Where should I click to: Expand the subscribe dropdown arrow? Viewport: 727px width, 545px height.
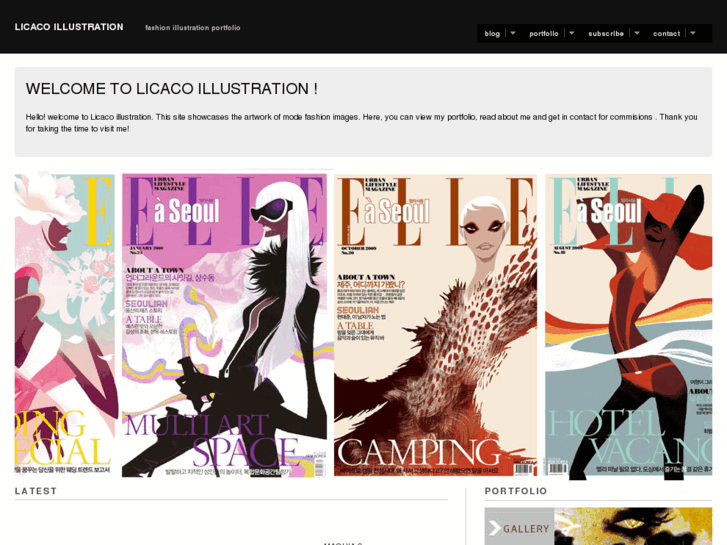(x=637, y=33)
